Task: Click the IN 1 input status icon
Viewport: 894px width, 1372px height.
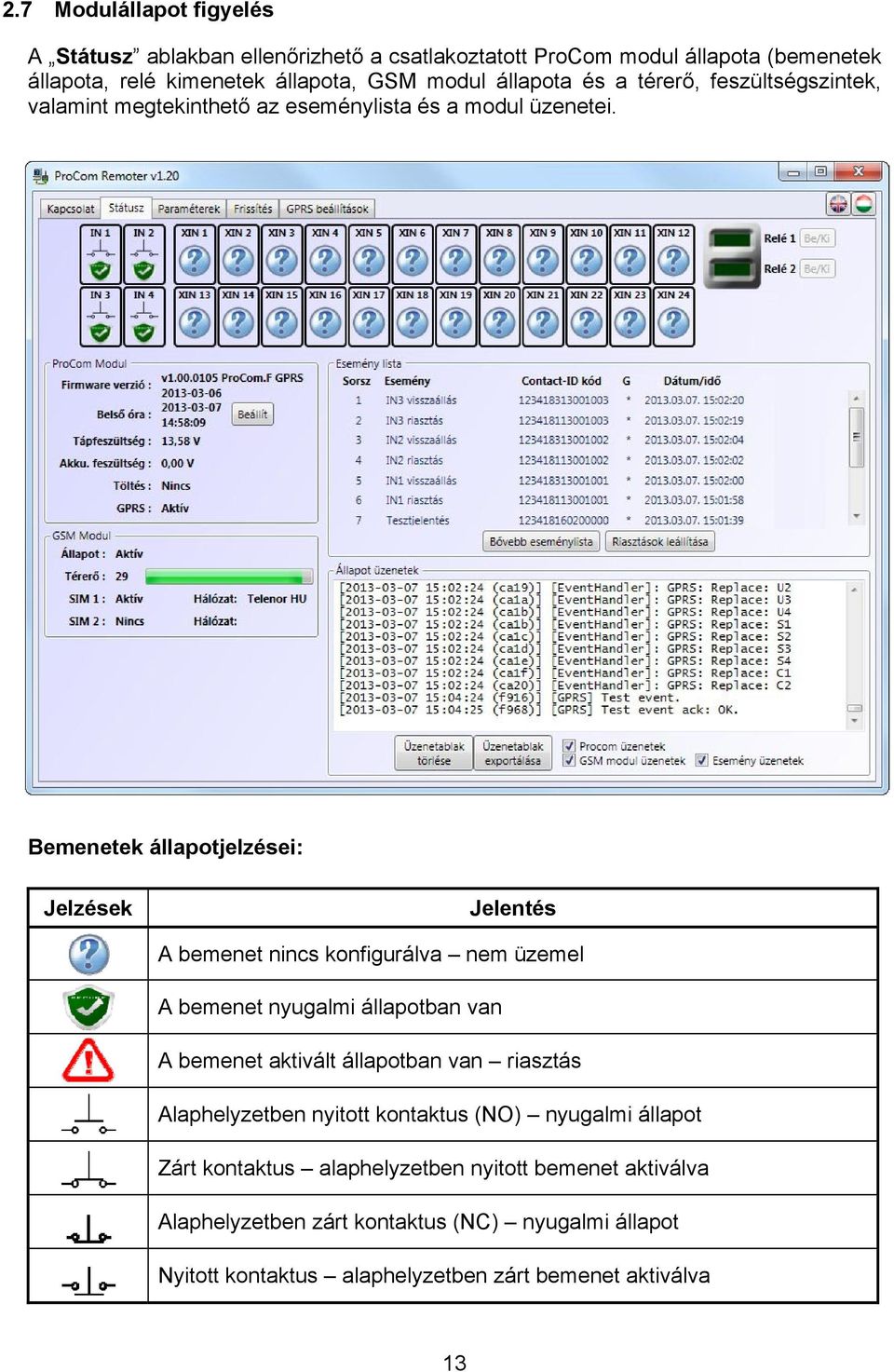Action: 101,254
